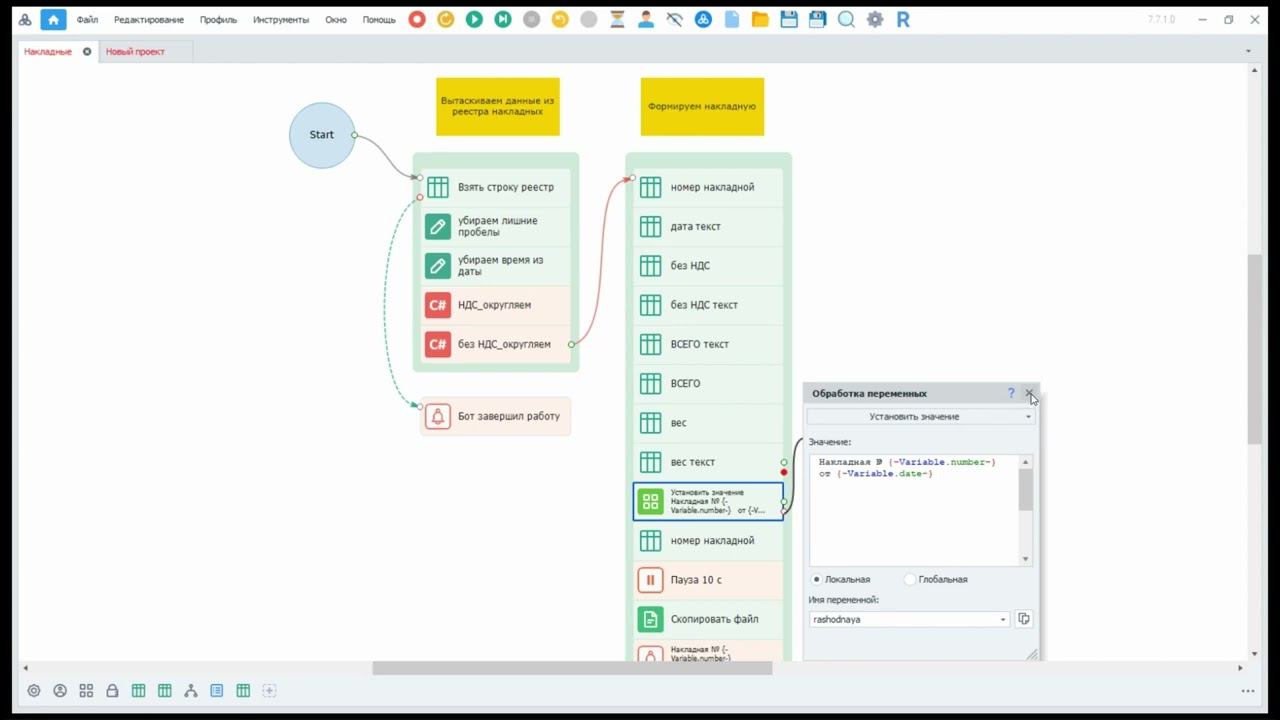The height and width of the screenshot is (720, 1280).
Task: Open the Окно menu
Action: (336, 20)
